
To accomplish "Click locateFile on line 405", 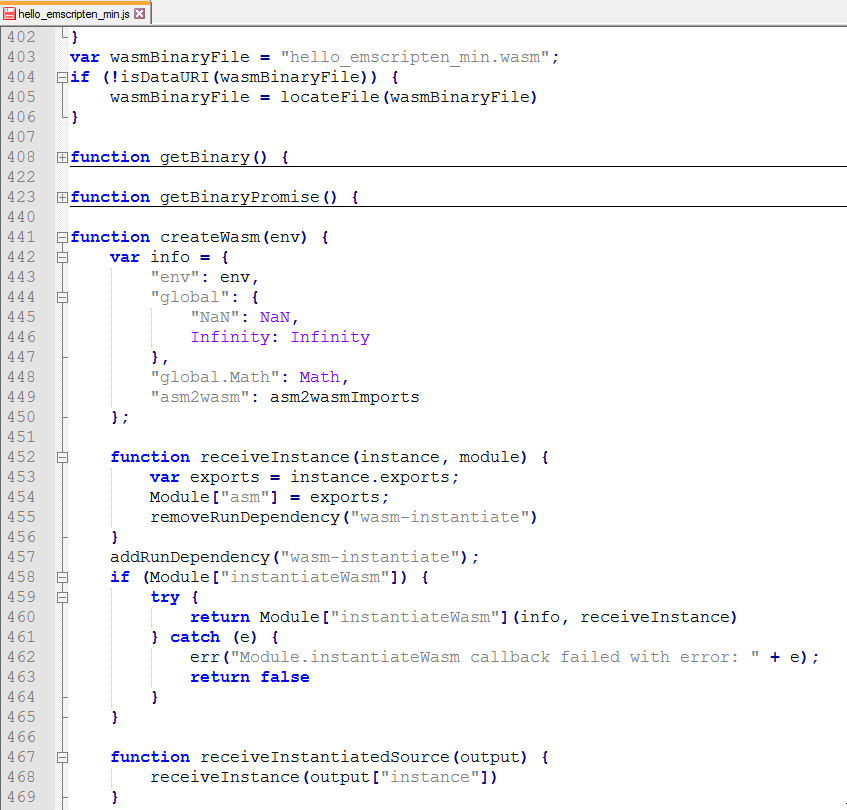I will click(330, 97).
